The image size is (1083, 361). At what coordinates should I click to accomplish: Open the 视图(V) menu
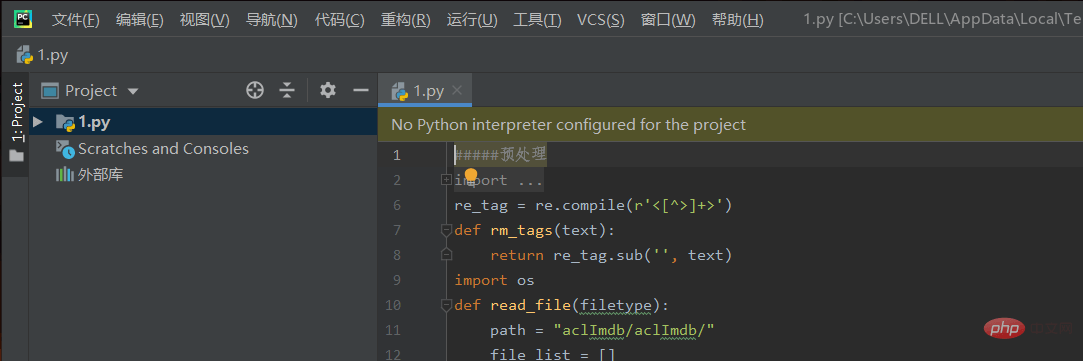(x=204, y=20)
